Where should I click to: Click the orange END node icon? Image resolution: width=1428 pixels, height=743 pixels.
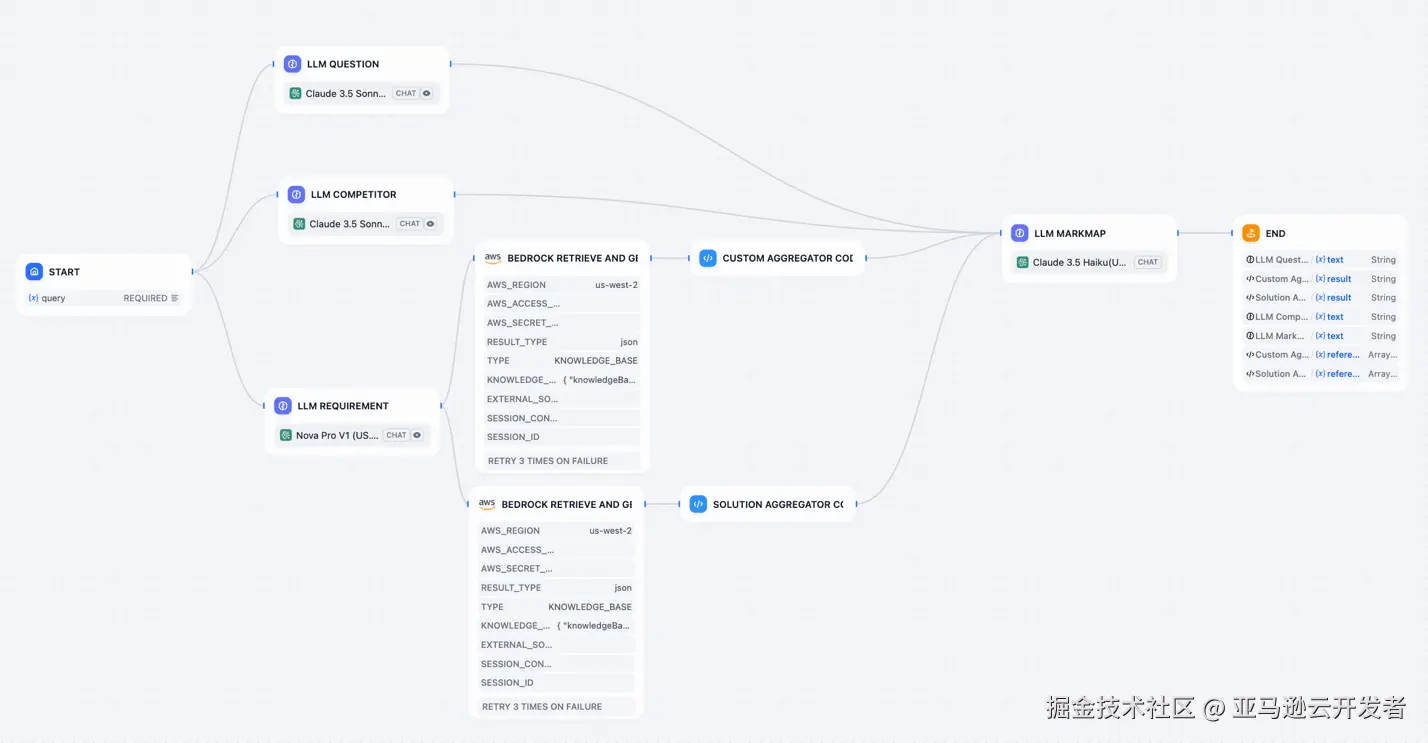click(x=1251, y=233)
